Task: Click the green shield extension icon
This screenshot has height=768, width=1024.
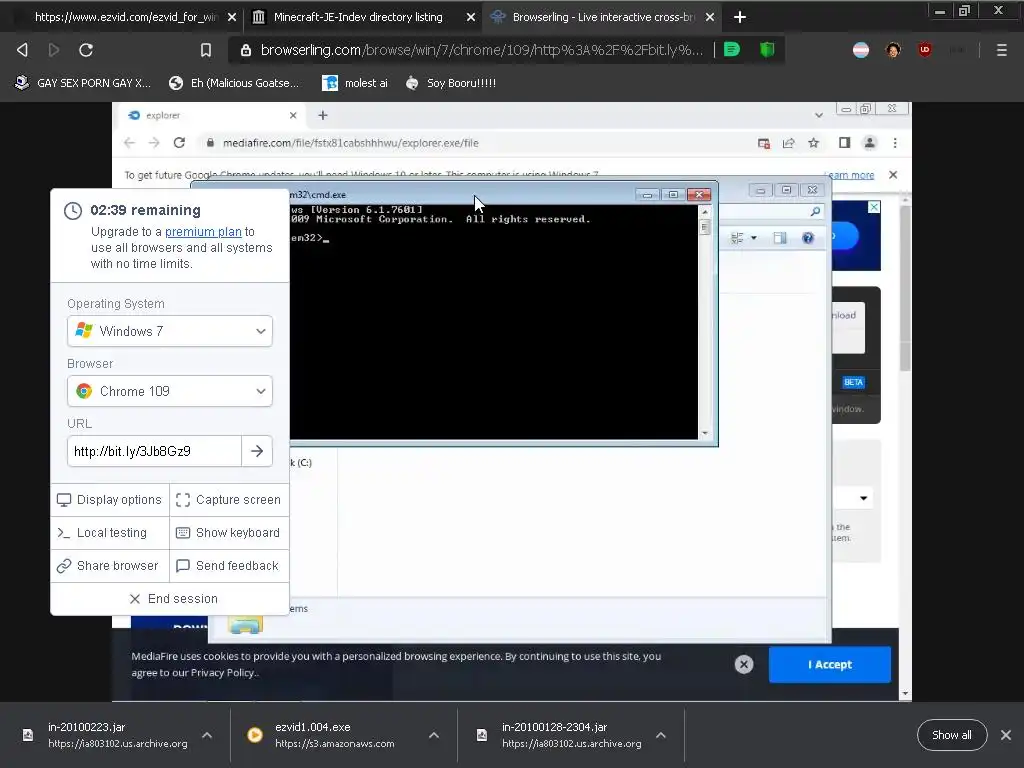Action: tap(767, 50)
